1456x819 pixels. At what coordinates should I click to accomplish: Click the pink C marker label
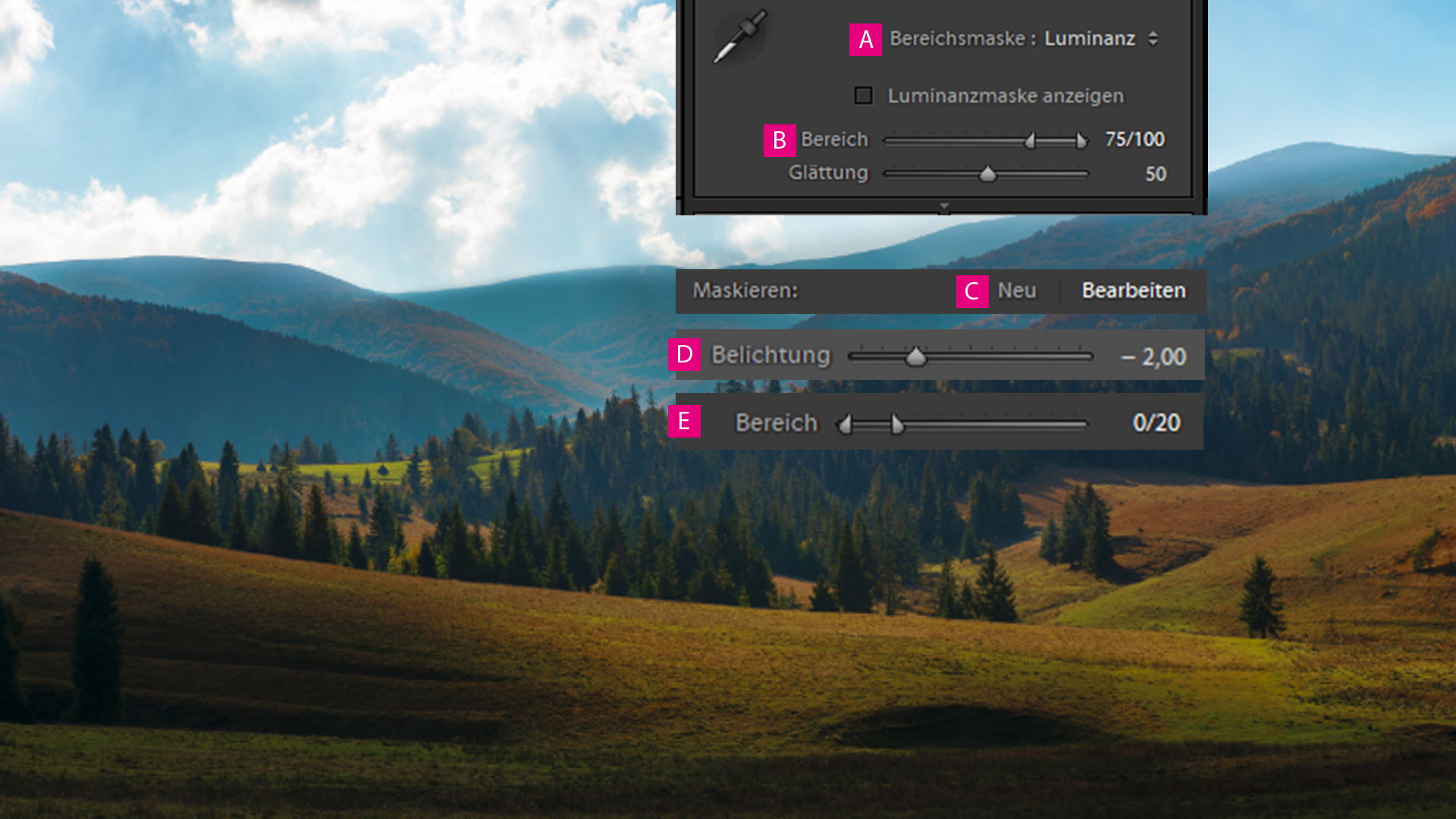(971, 291)
